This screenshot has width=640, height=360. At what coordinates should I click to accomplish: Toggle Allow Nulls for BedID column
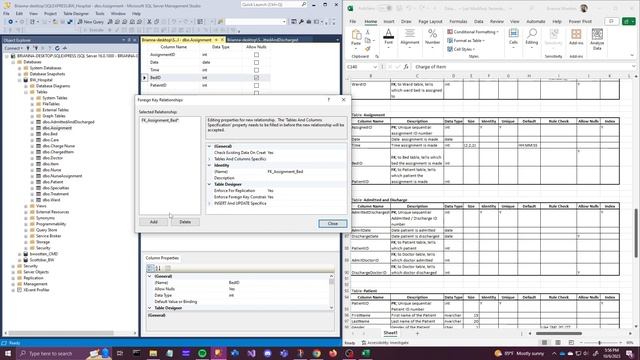(256, 78)
